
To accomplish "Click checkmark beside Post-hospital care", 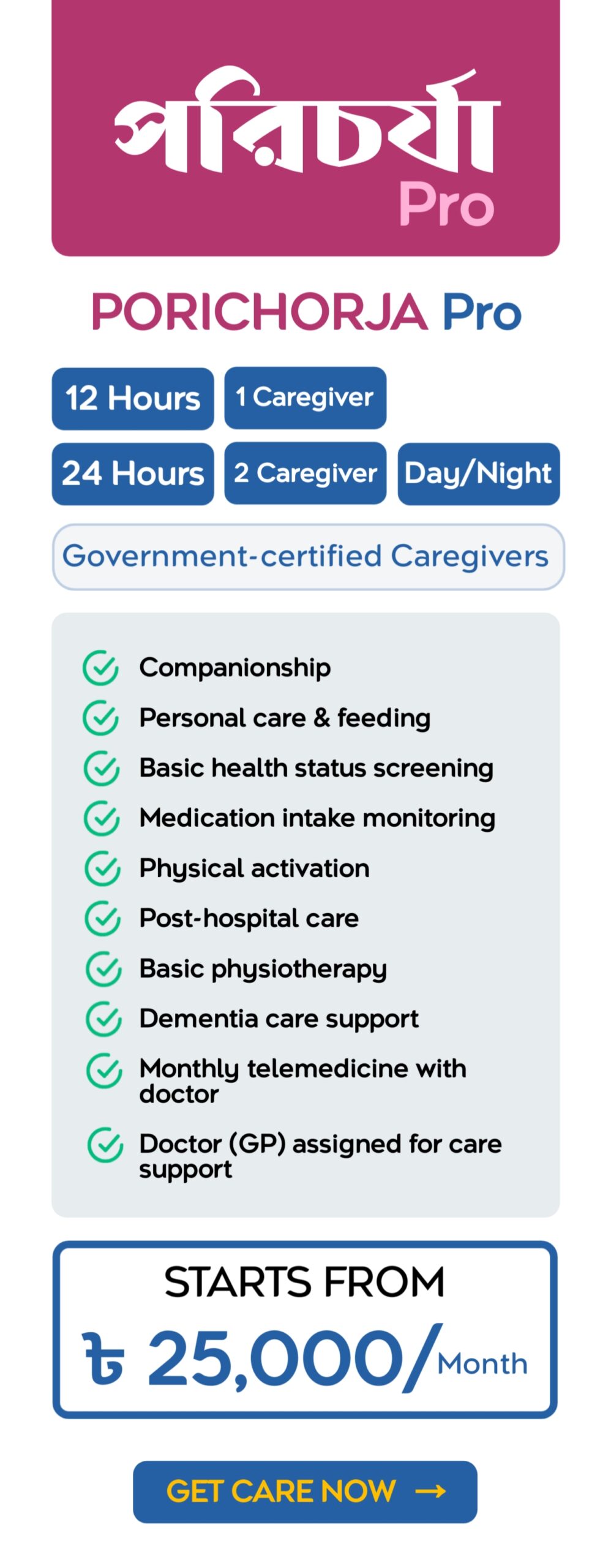I will click(x=102, y=919).
